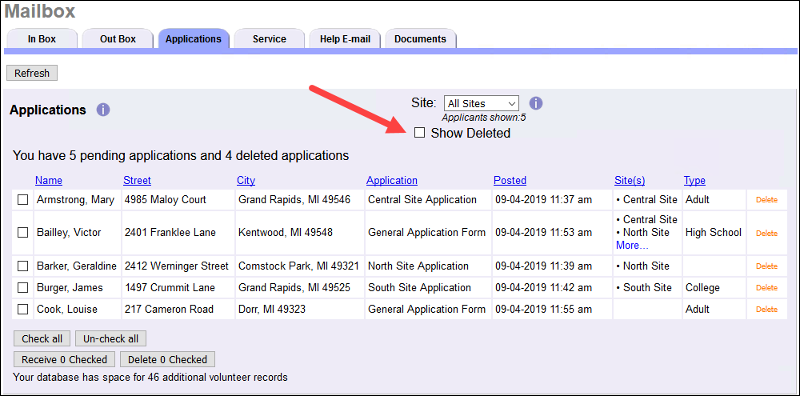This screenshot has height=396, width=800.
Task: Open the Site dropdown showing All Sites
Action: pos(482,104)
